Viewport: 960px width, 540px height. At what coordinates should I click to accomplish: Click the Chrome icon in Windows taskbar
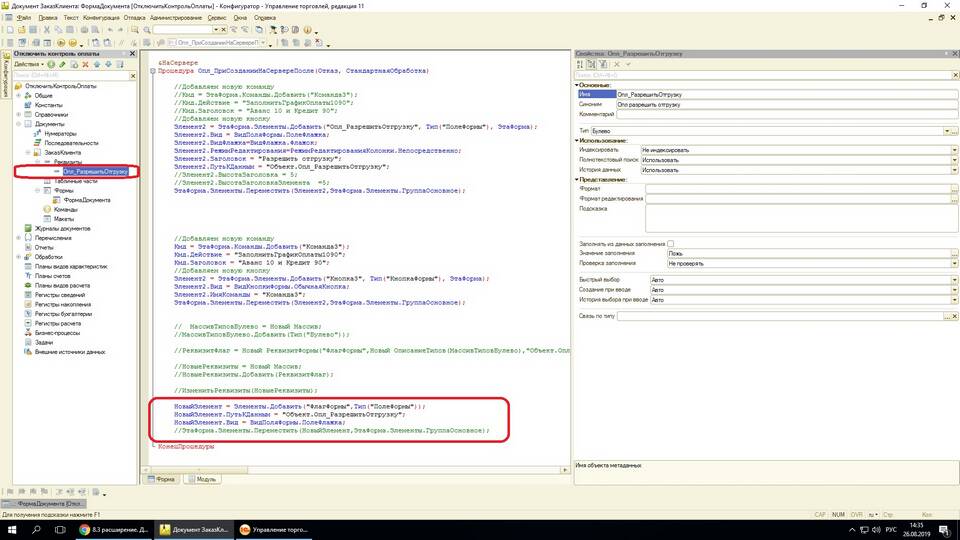[x=84, y=529]
